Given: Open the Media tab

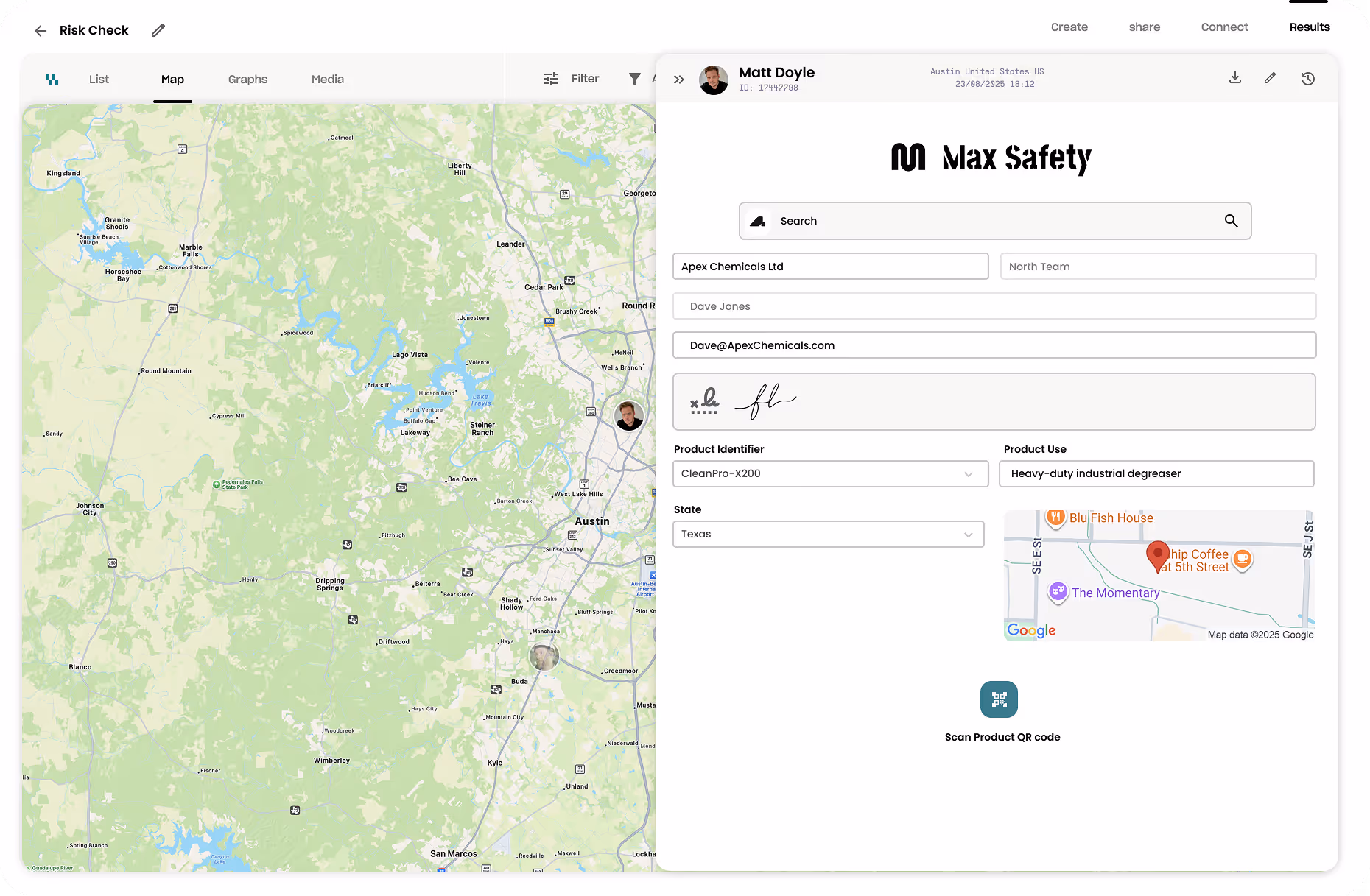Looking at the screenshot, I should coord(327,79).
